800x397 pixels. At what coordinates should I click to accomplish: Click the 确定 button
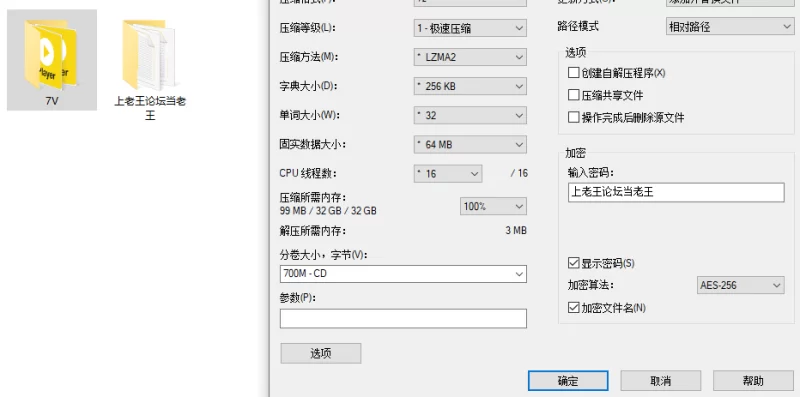pyautogui.click(x=568, y=381)
